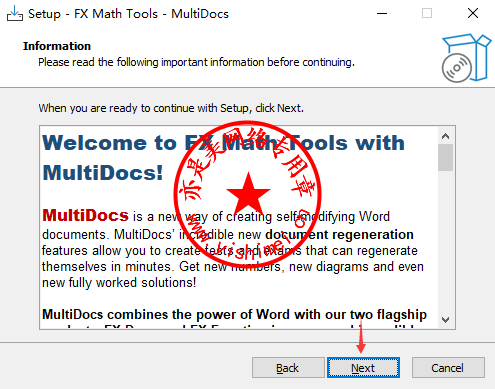Close the Setup window
Viewport: 495px width, 389px height.
(x=473, y=14)
